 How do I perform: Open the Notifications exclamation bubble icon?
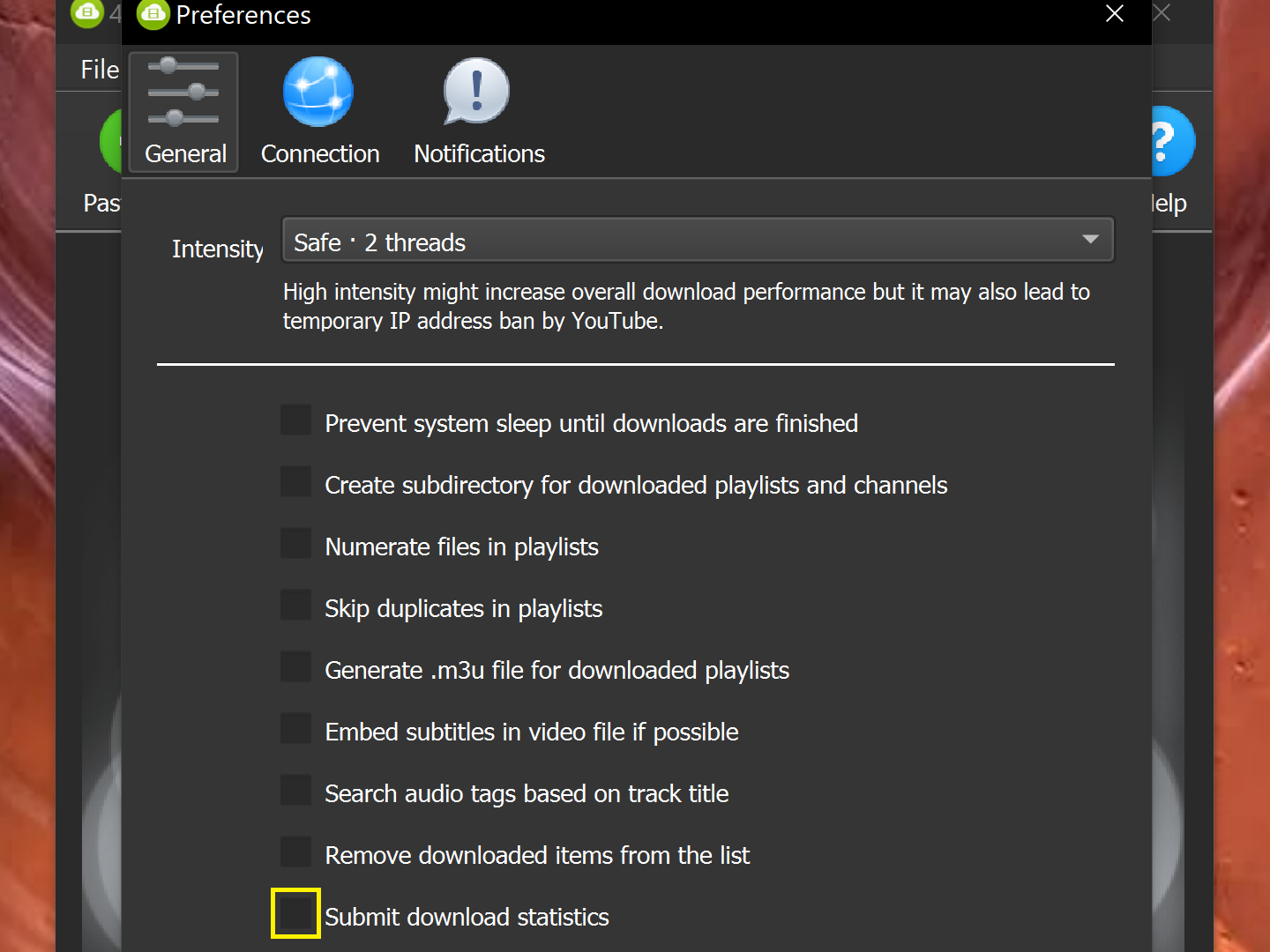click(x=476, y=93)
